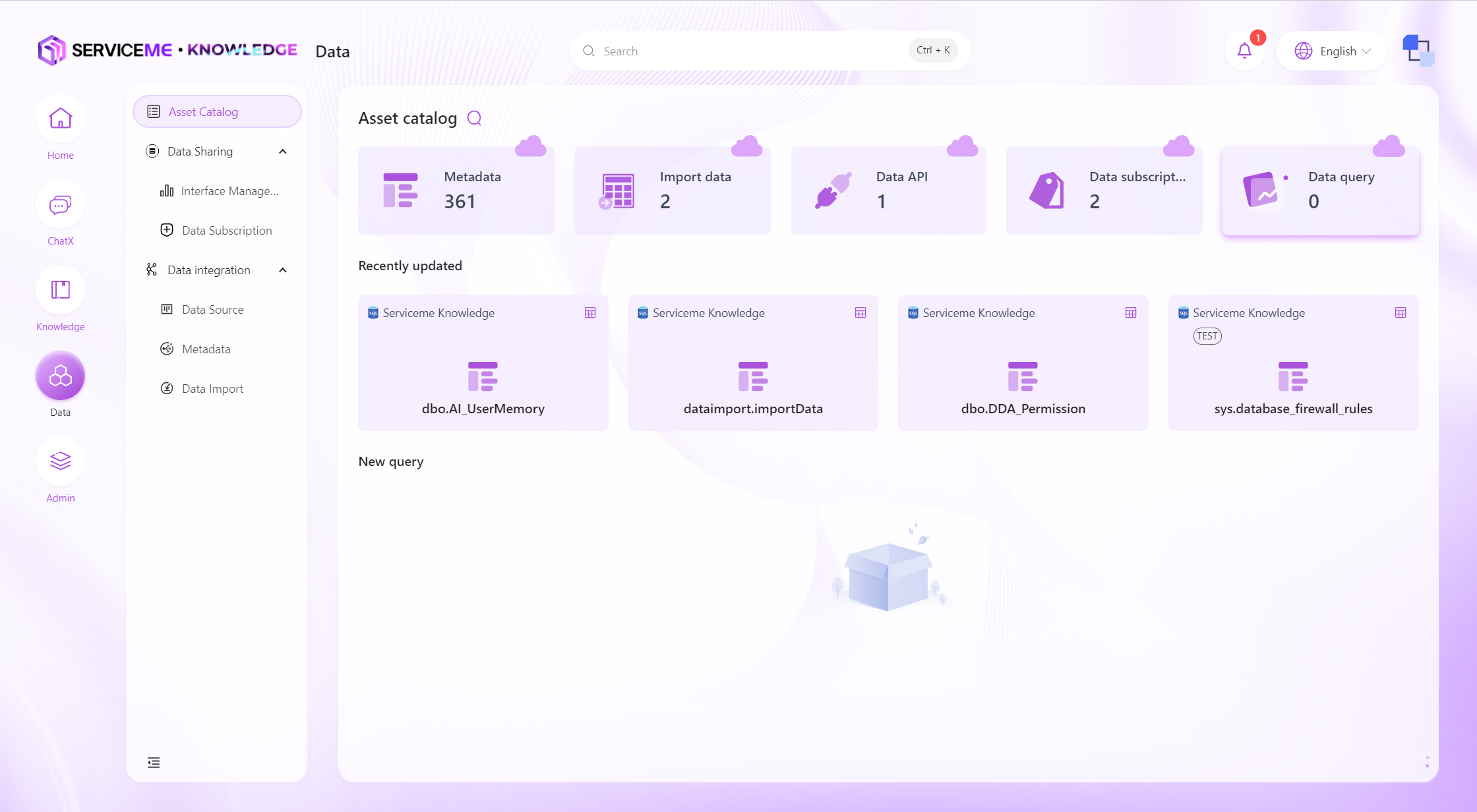This screenshot has height=812, width=1477.
Task: Open sys.database_firewall_rules card
Action: (1293, 362)
